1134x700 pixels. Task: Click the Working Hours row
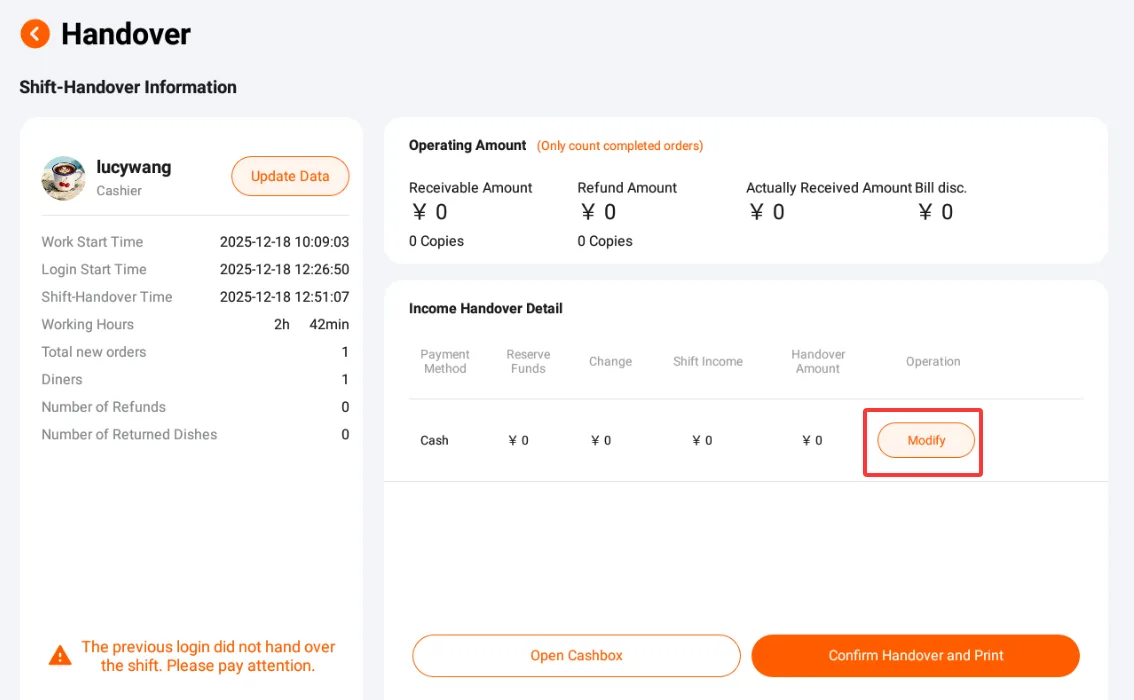[195, 324]
